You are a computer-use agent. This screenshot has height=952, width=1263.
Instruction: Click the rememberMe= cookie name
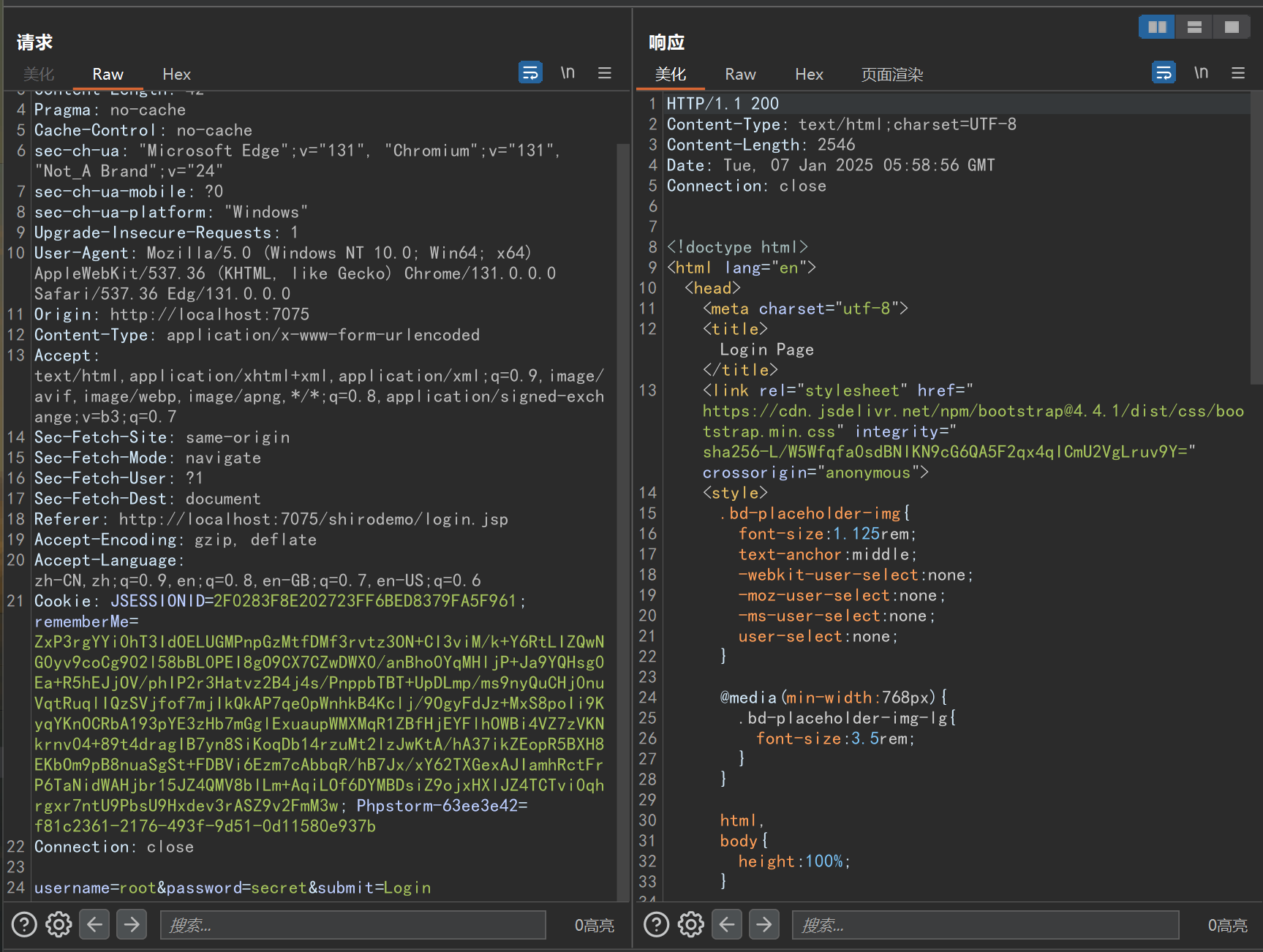(86, 622)
